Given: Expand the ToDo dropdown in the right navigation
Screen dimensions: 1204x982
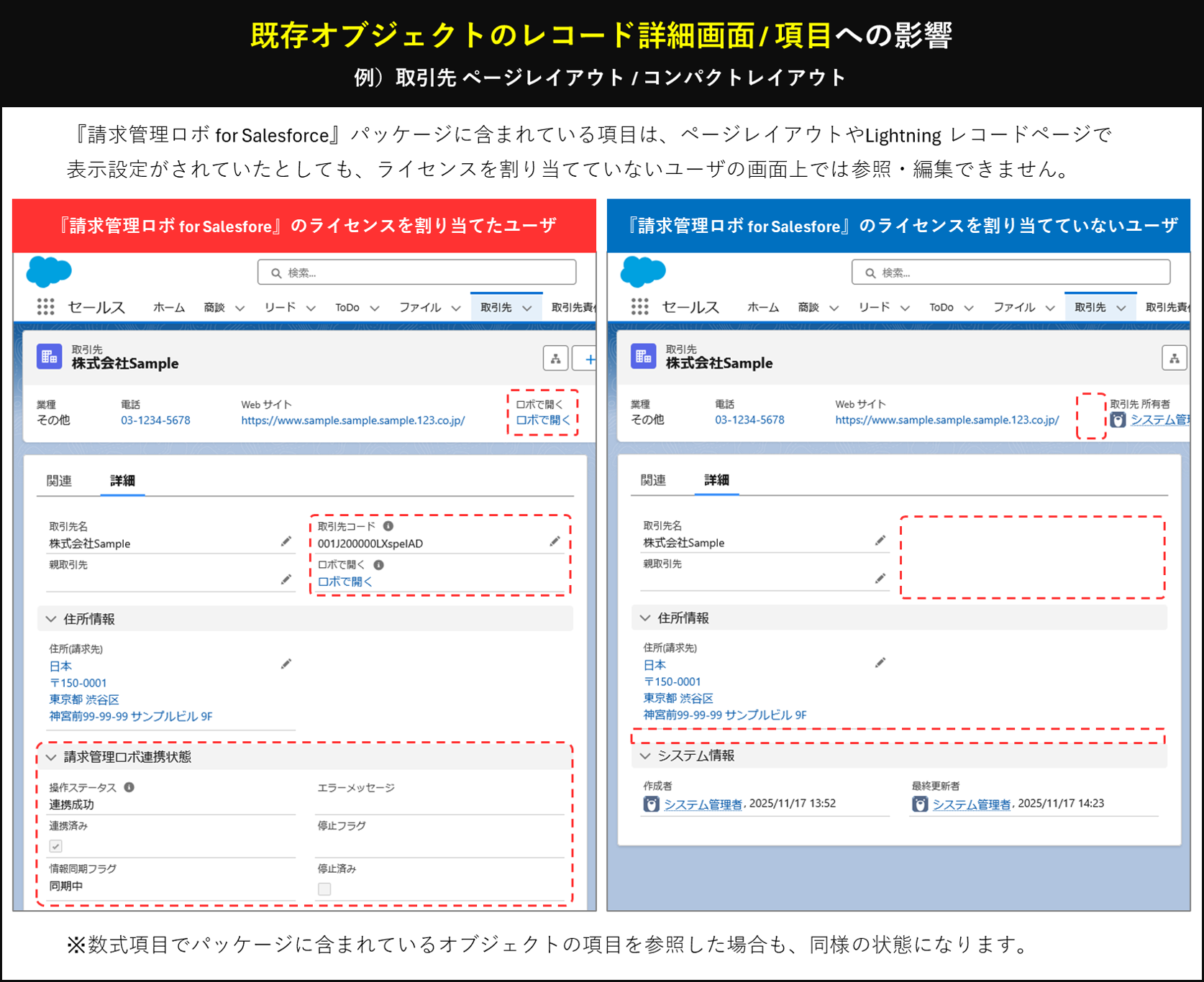Looking at the screenshot, I should click(969, 308).
